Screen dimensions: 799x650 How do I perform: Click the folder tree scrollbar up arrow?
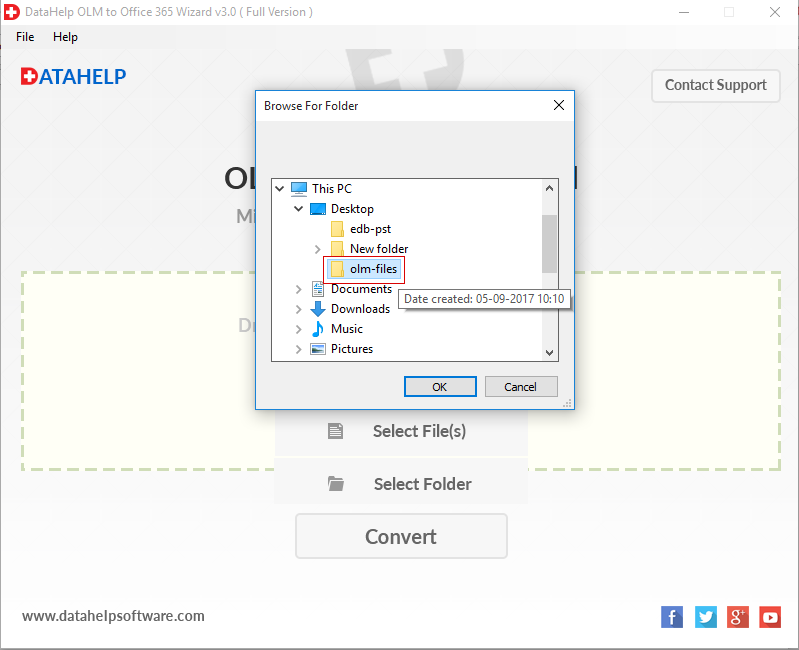[x=549, y=188]
